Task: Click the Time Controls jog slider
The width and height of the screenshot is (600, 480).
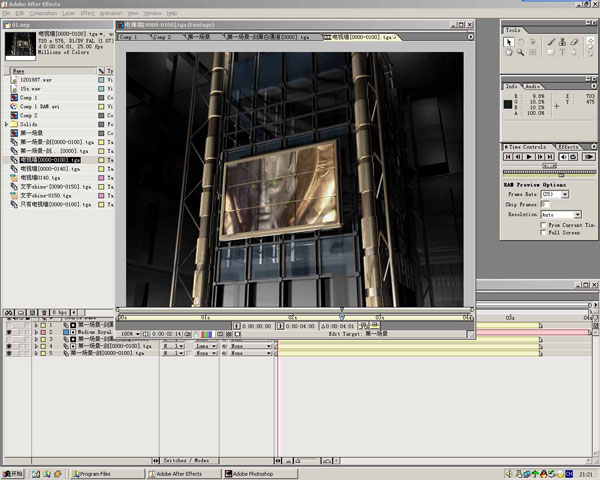Action: [549, 166]
